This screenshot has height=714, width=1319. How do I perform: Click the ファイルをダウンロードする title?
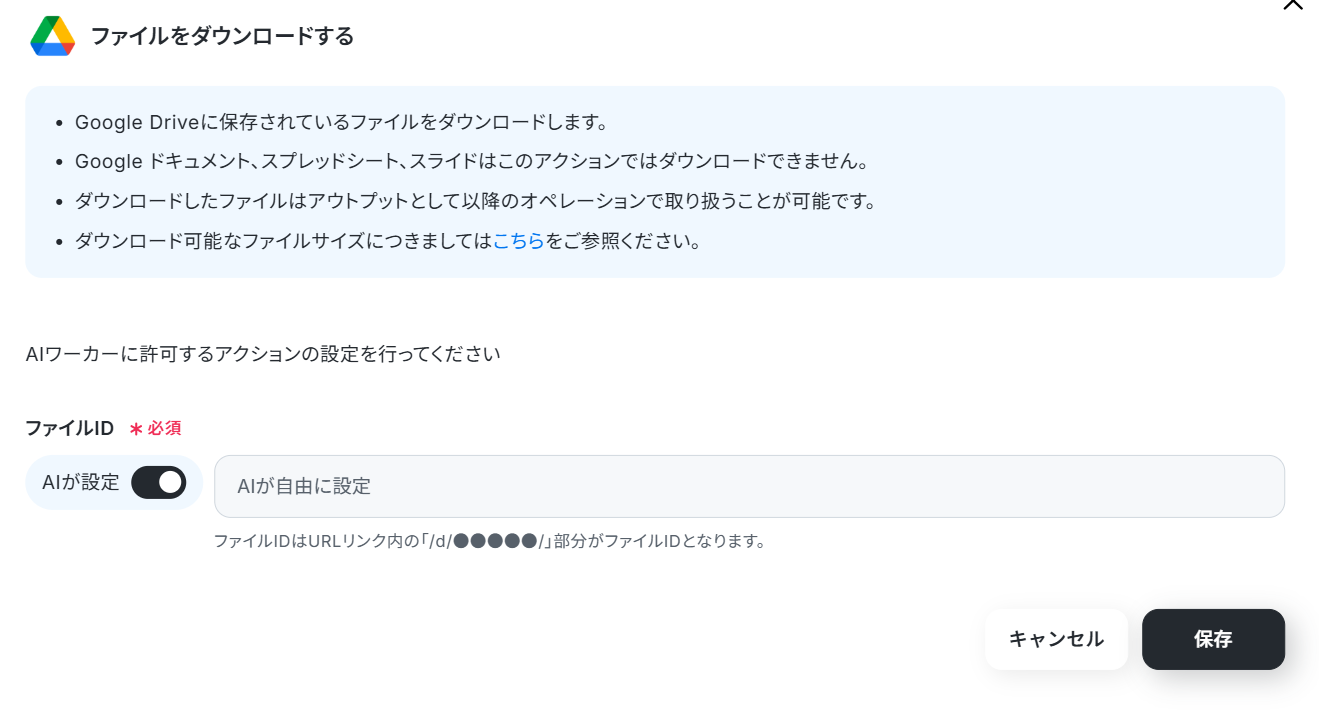[x=222, y=37]
